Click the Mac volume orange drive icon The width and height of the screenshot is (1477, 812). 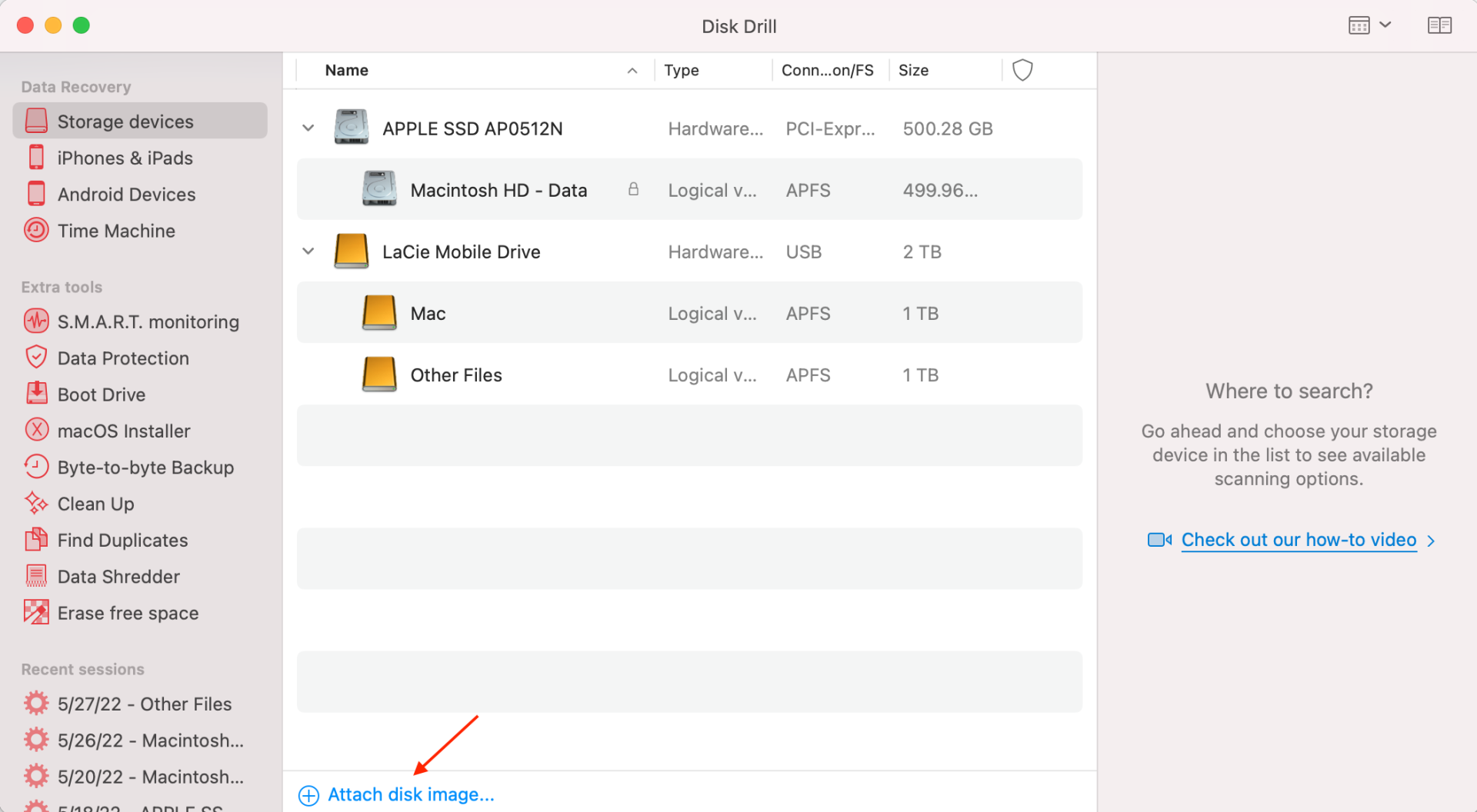click(379, 312)
